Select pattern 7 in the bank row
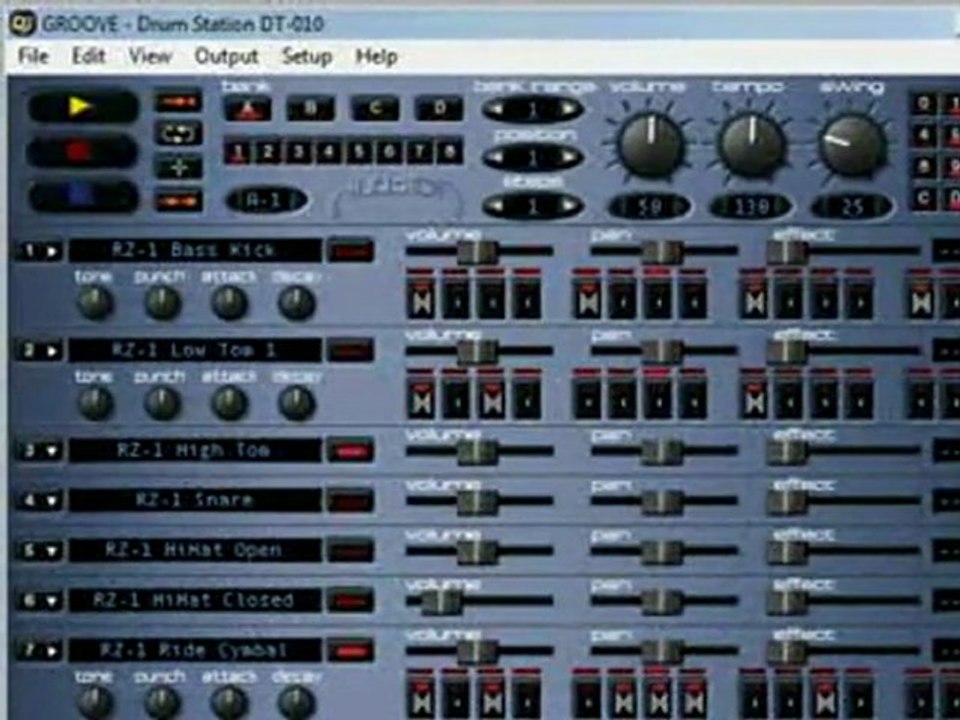The width and height of the screenshot is (960, 720). tap(420, 151)
